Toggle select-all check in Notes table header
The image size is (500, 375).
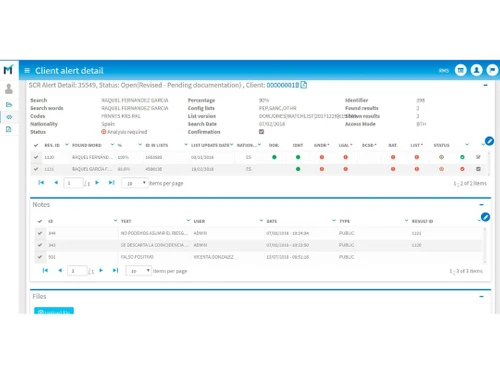coord(40,221)
